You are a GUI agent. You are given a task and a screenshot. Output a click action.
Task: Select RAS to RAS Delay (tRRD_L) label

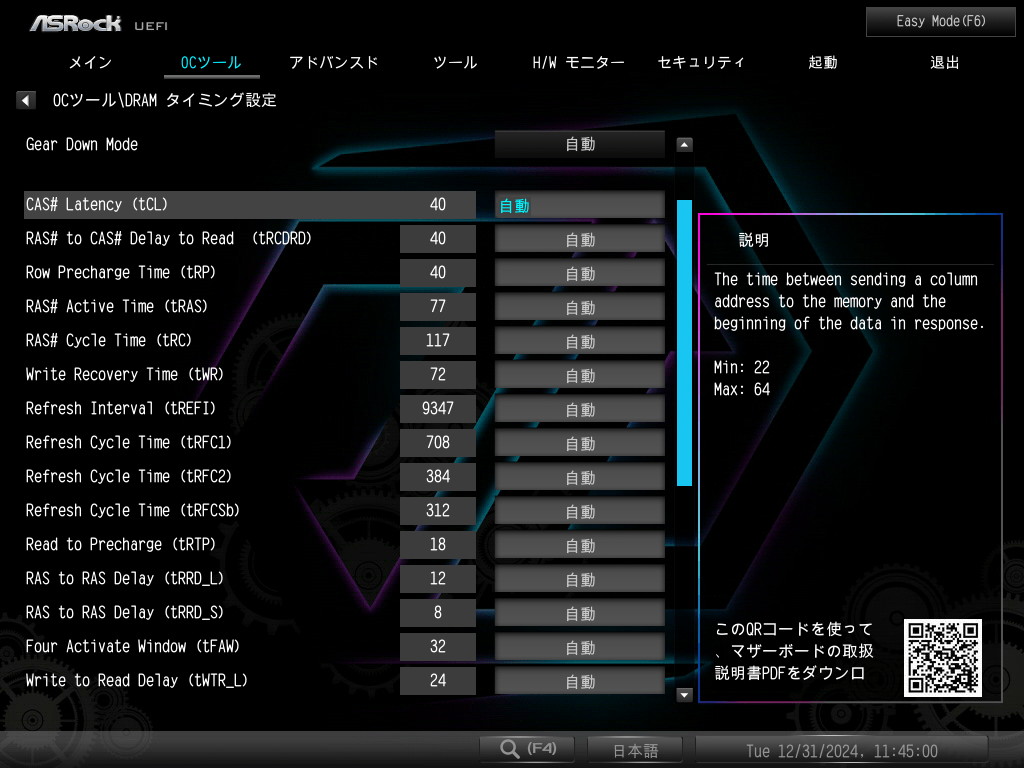point(125,578)
